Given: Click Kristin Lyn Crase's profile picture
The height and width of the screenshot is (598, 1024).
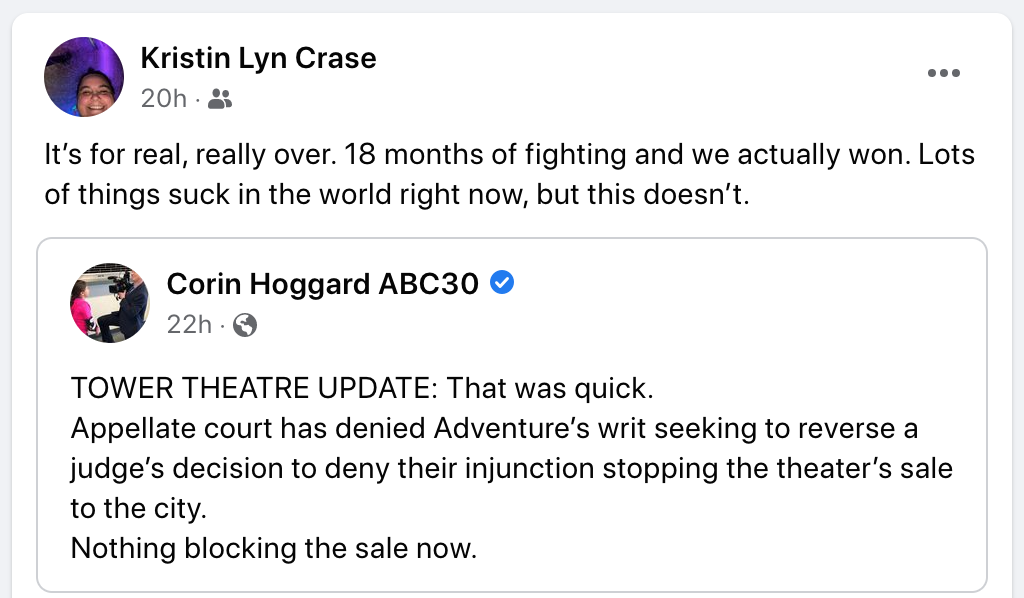Looking at the screenshot, I should (84, 77).
